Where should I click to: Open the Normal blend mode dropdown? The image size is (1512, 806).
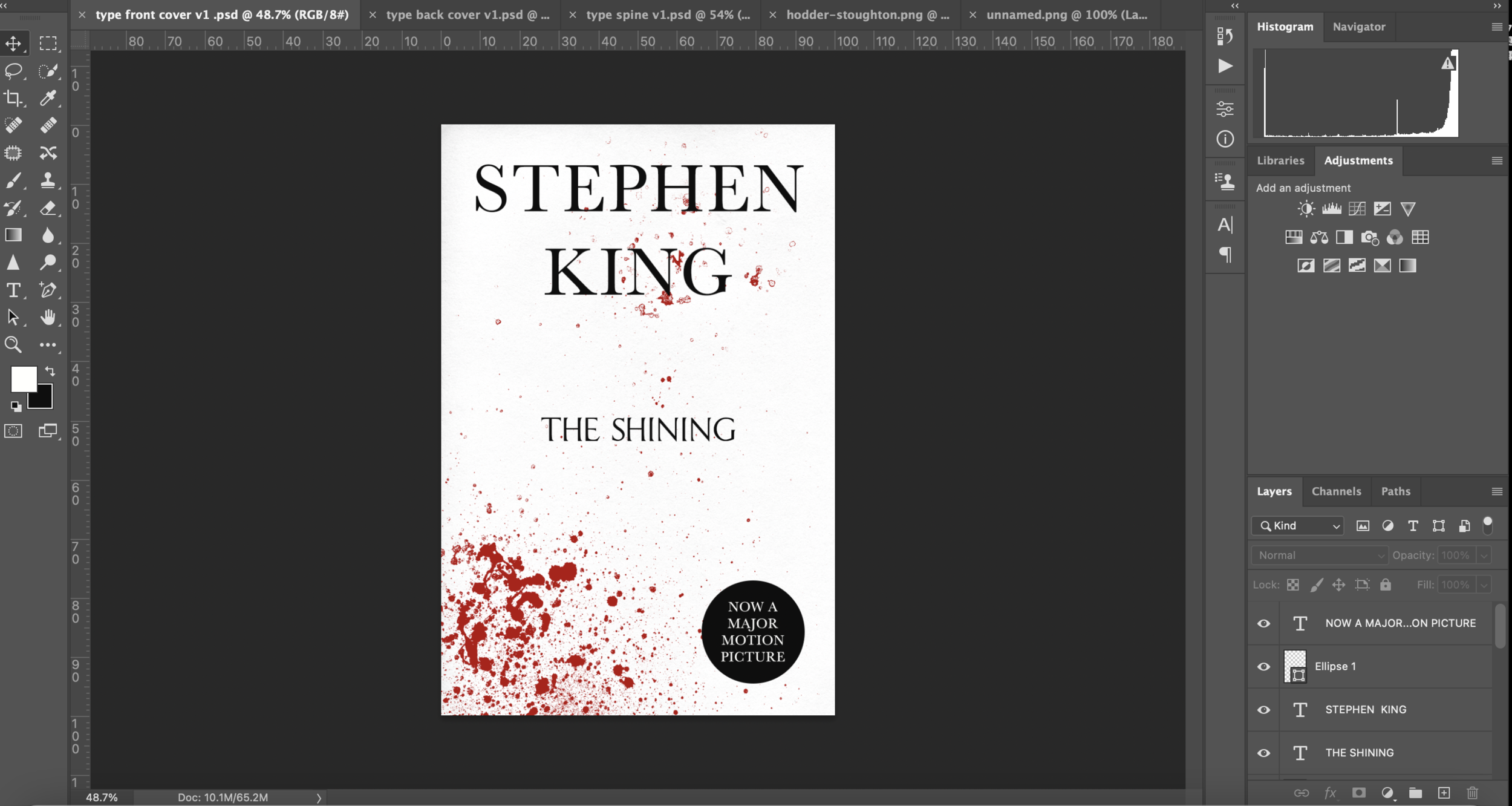(x=1319, y=555)
